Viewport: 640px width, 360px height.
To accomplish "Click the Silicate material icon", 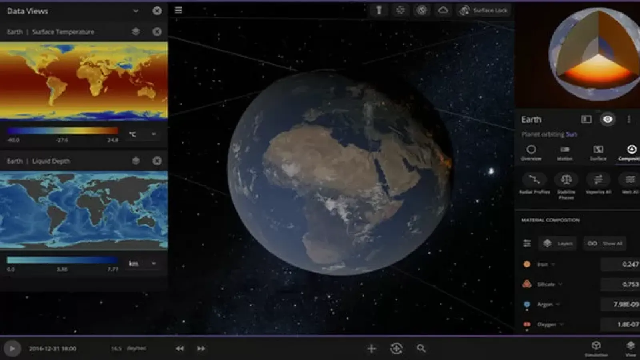I will (527, 284).
